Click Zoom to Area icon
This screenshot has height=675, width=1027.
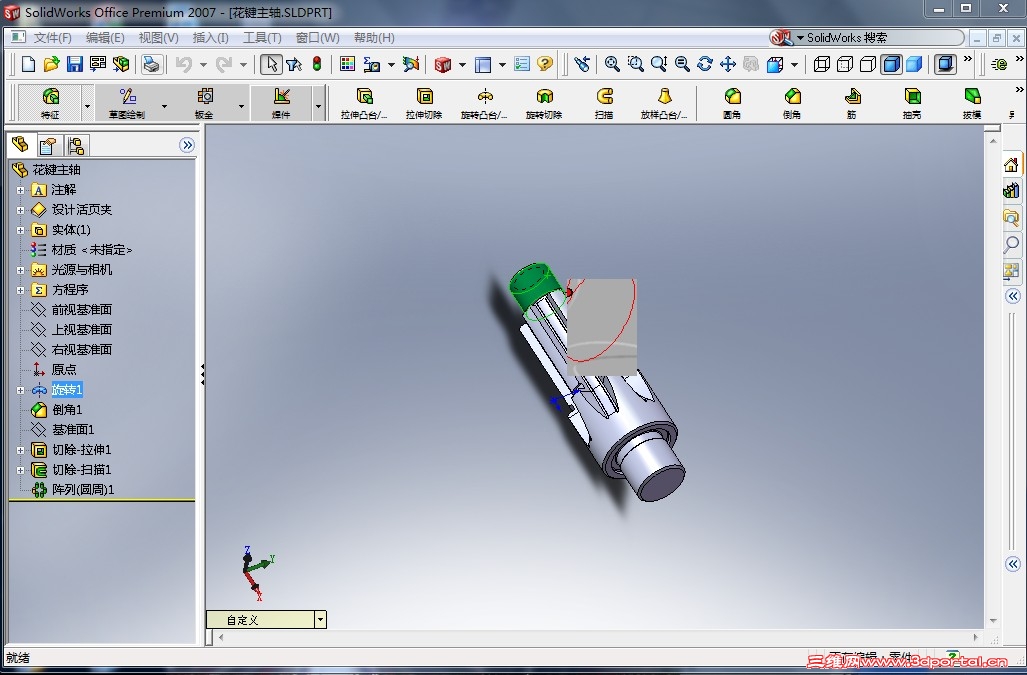pyautogui.click(x=635, y=64)
